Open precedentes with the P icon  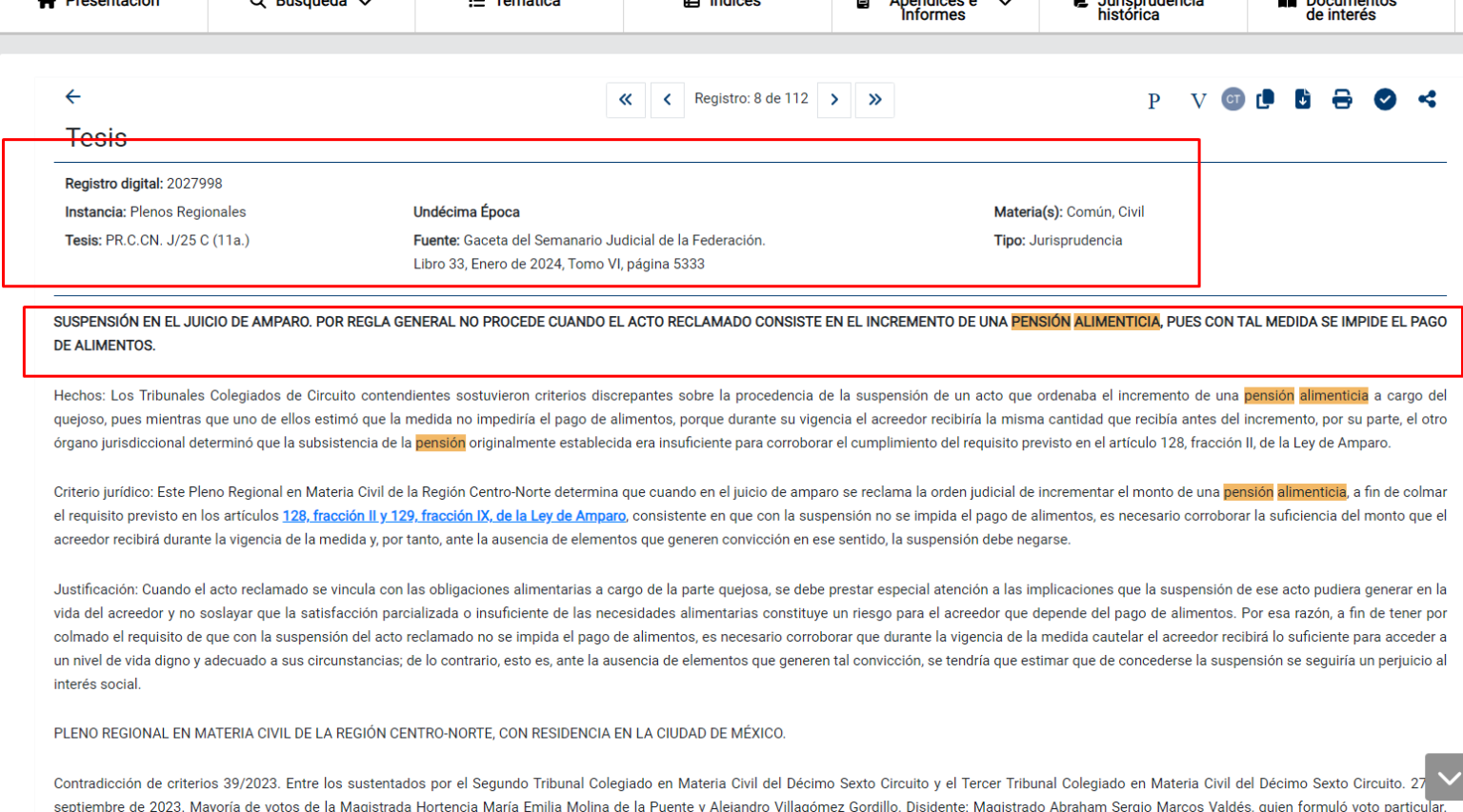[1153, 100]
